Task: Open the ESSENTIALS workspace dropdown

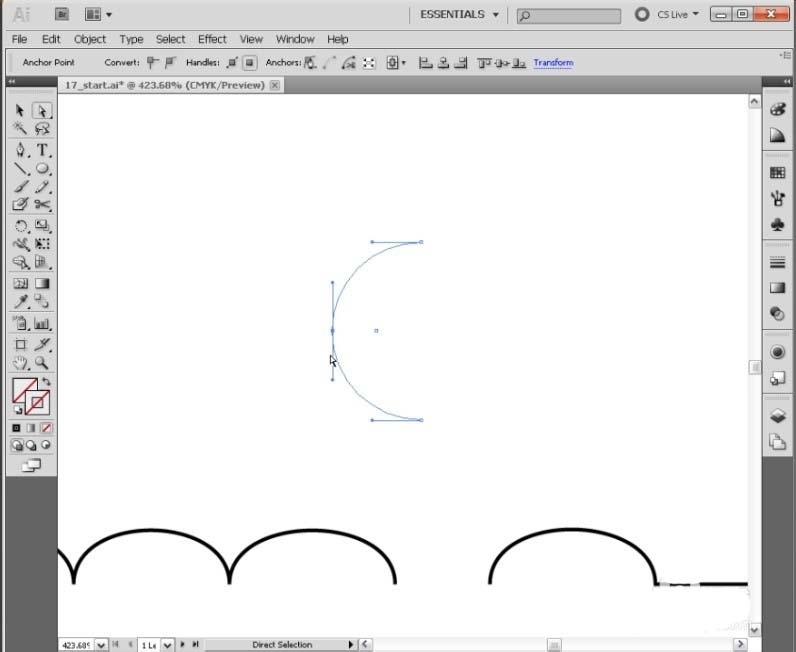Action: [x=459, y=14]
